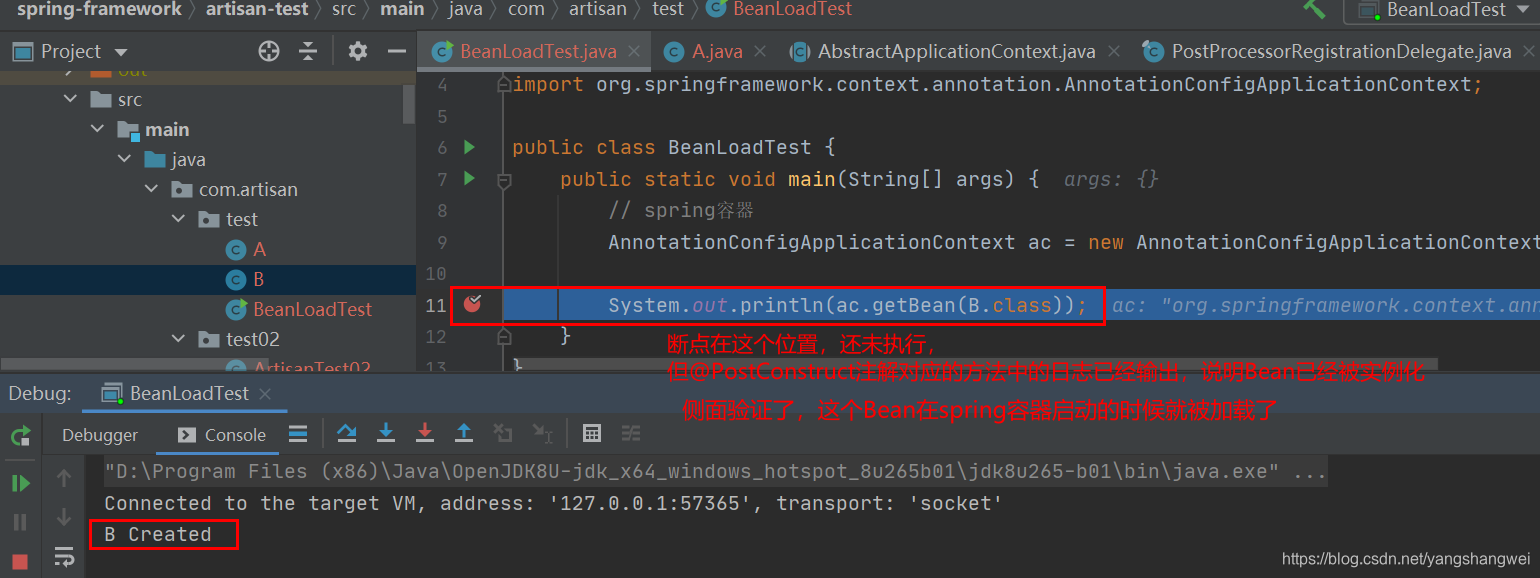The height and width of the screenshot is (578, 1540).
Task: Run the main method from the line 7 gutter
Action: (x=469, y=179)
